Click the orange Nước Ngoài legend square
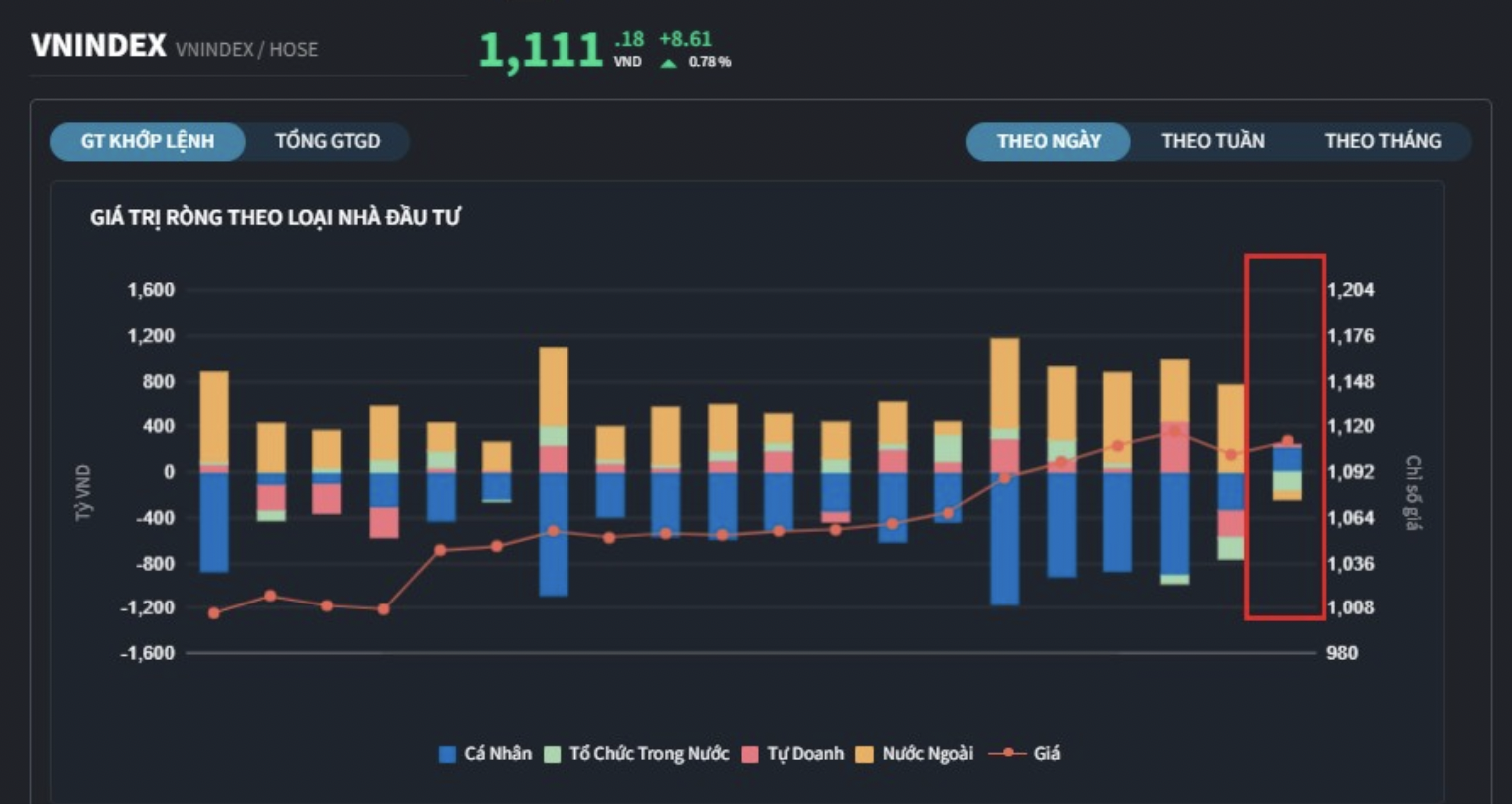This screenshot has width=1512, height=804. 864,754
